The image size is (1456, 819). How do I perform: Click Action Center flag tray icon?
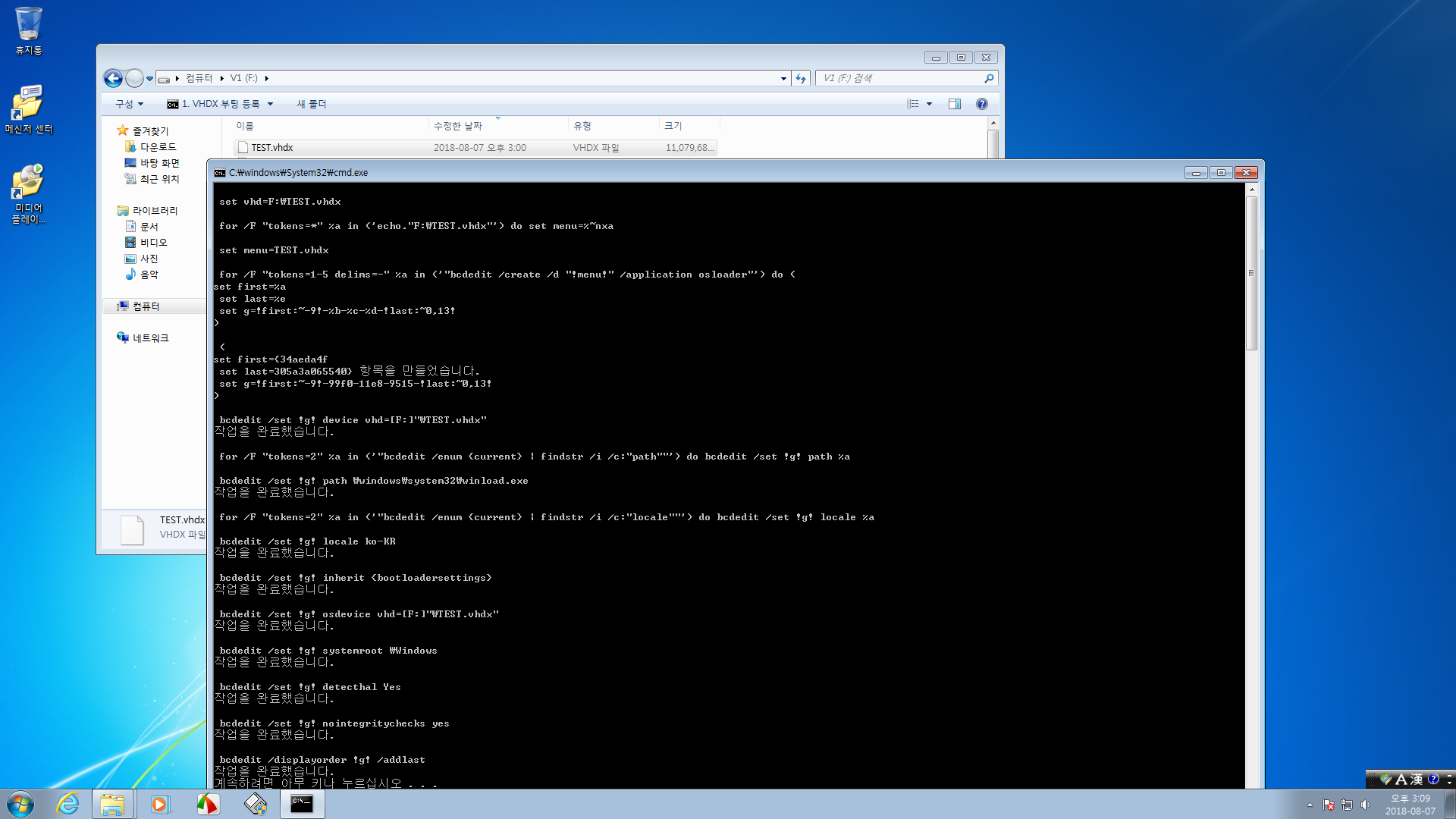pyautogui.click(x=1329, y=805)
